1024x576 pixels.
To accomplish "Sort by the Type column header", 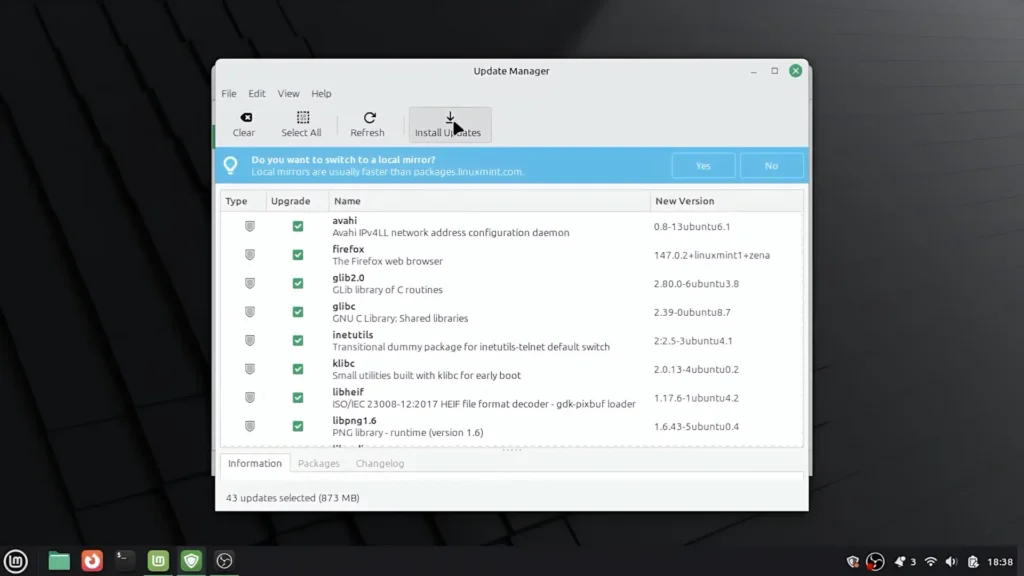I will tap(243, 201).
